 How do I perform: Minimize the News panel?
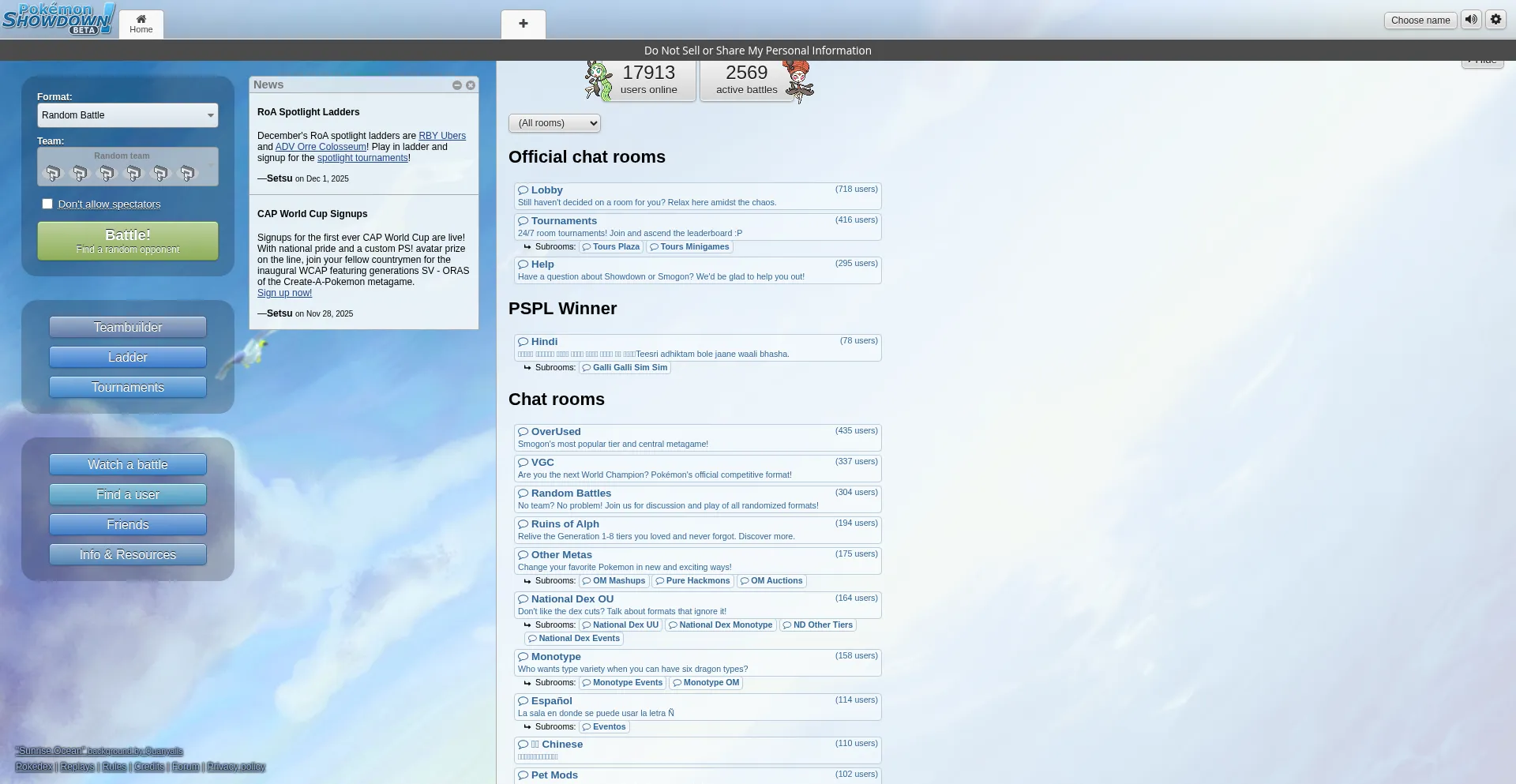click(x=457, y=85)
